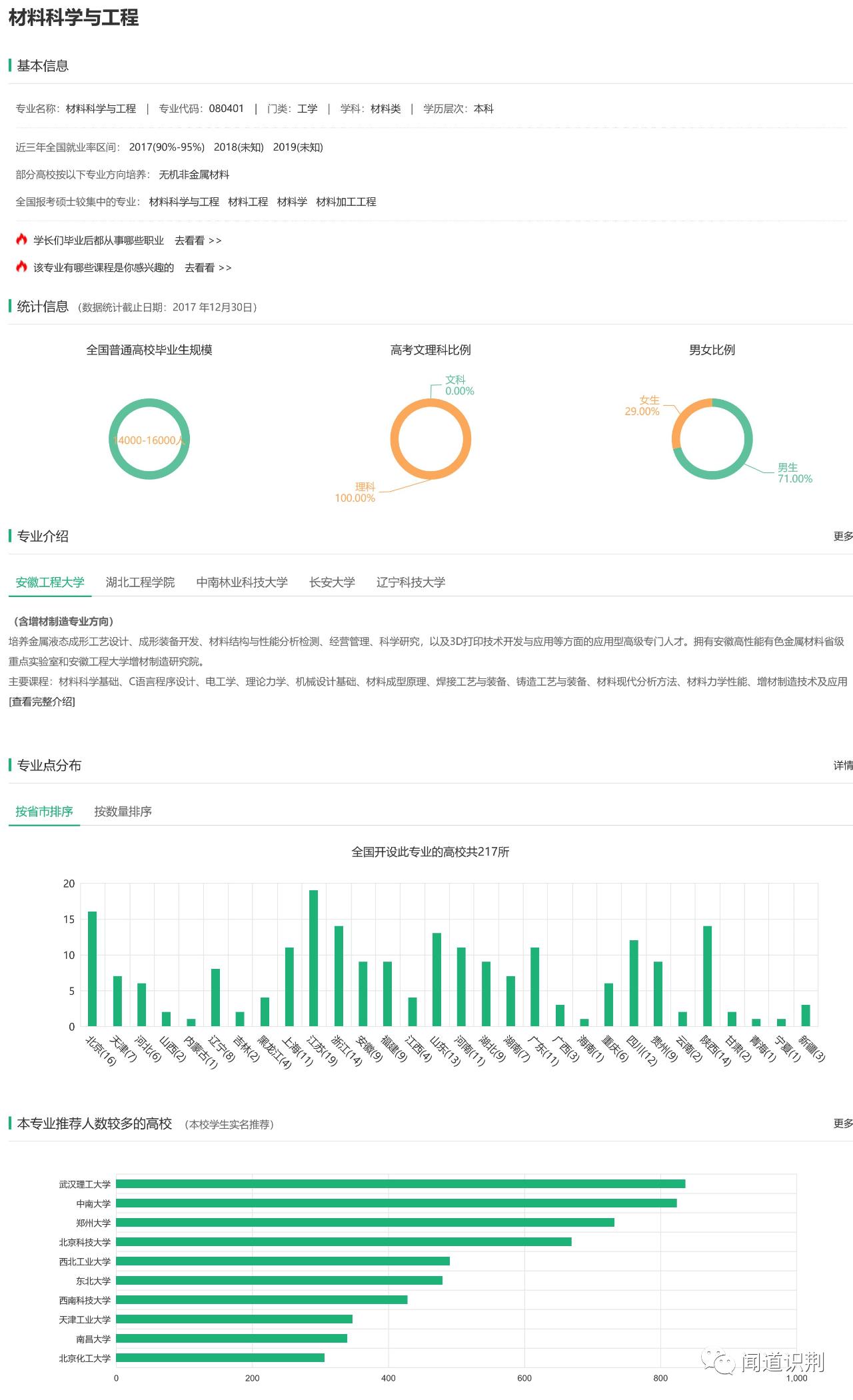
Task: Open 详情 beside 专业点分布 heading
Action: tap(843, 765)
